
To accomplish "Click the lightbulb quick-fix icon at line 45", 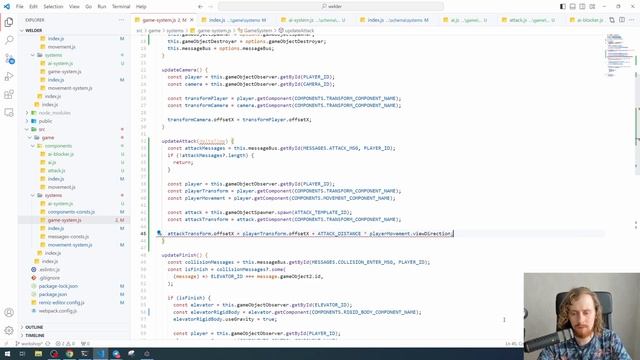I will [159, 233].
